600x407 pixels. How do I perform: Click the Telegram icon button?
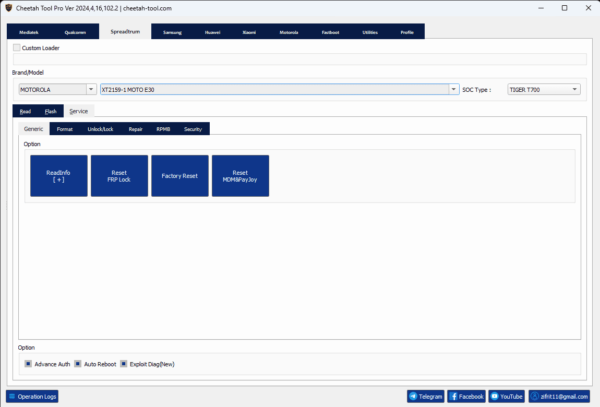414,396
